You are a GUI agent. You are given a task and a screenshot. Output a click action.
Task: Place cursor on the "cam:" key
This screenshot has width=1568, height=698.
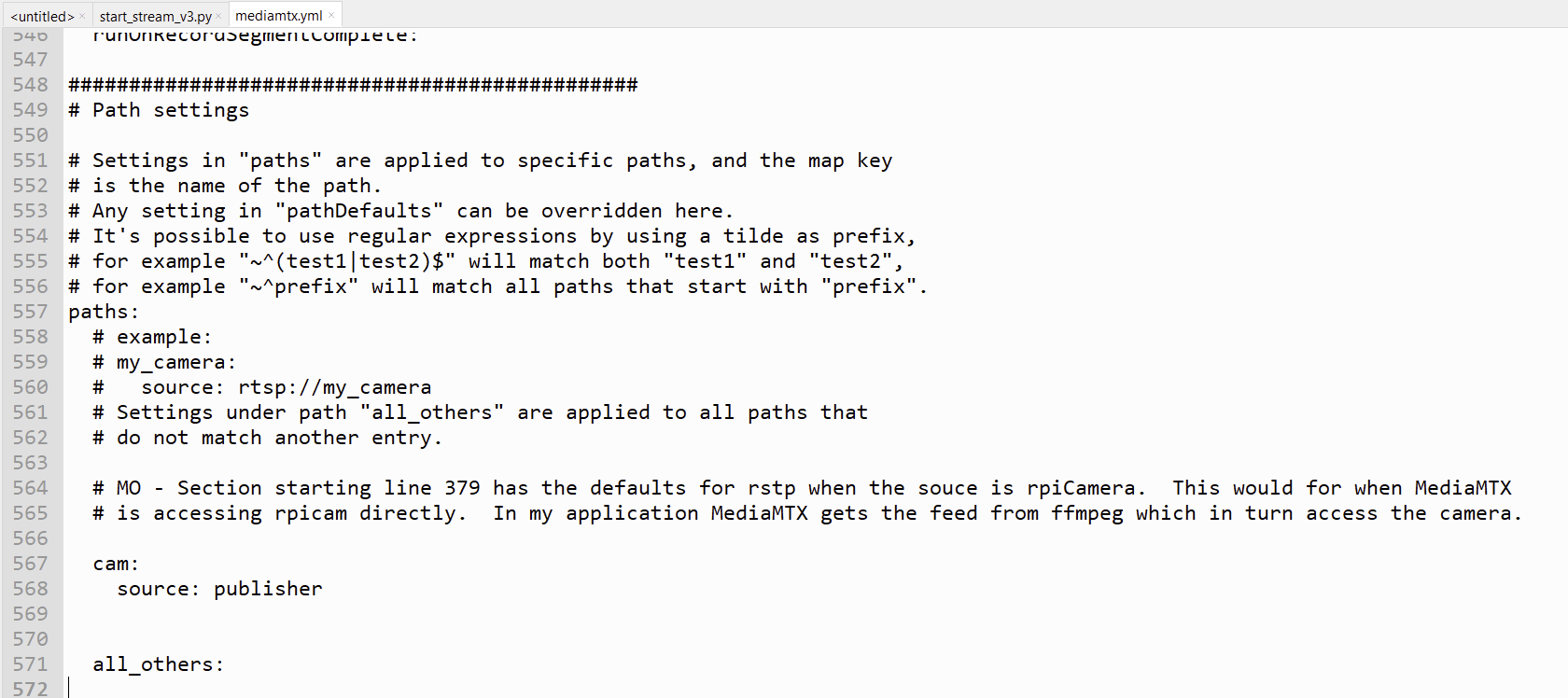pos(116,564)
